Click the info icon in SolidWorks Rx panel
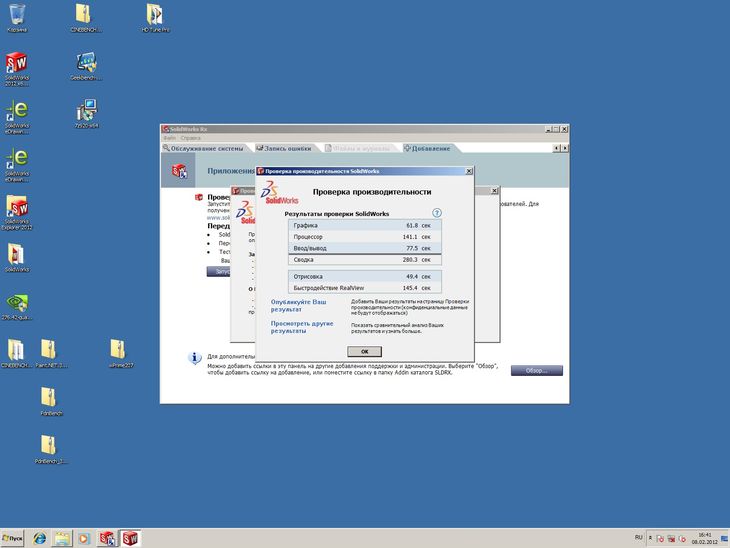 click(x=195, y=358)
